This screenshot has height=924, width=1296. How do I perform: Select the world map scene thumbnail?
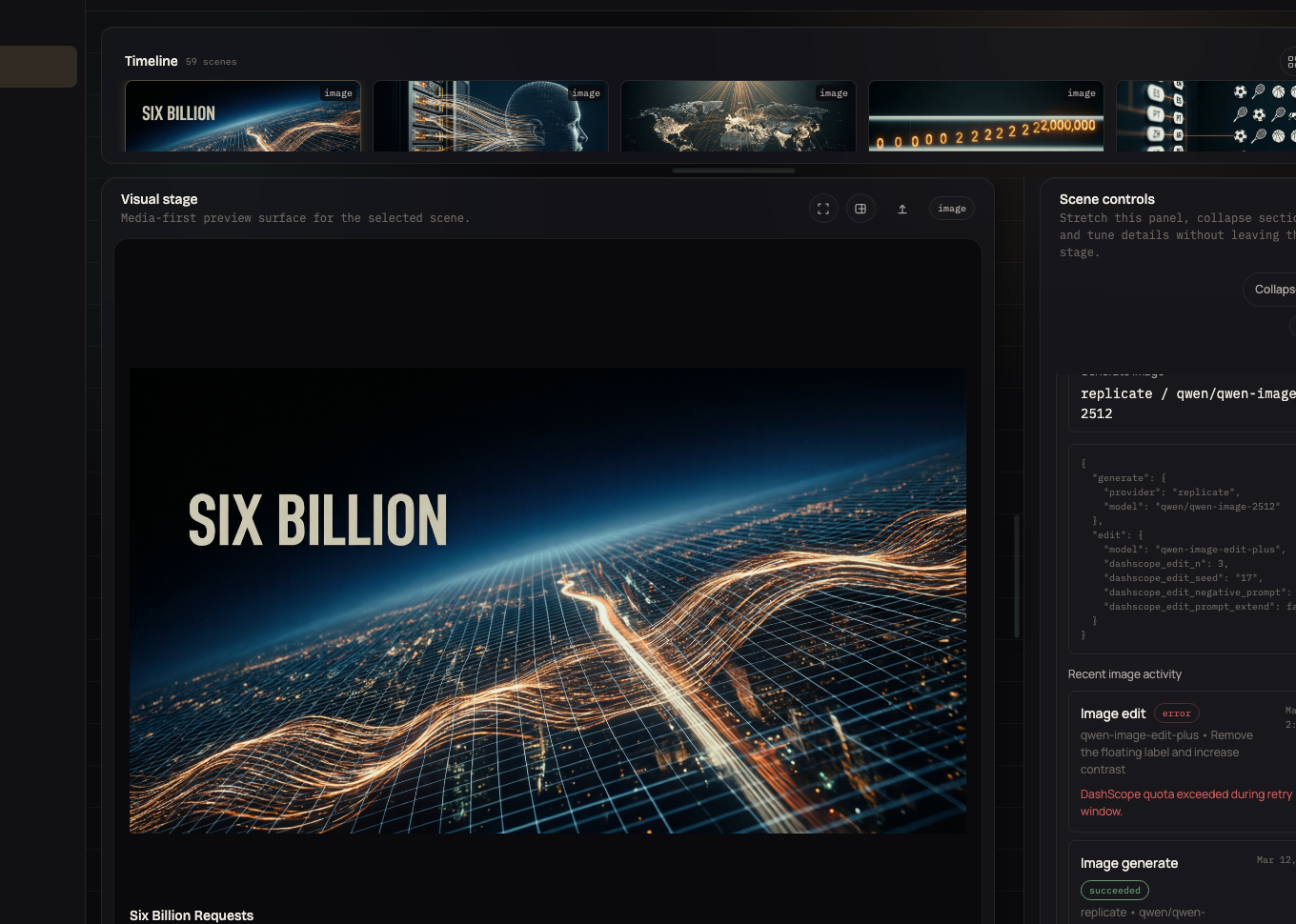739,116
